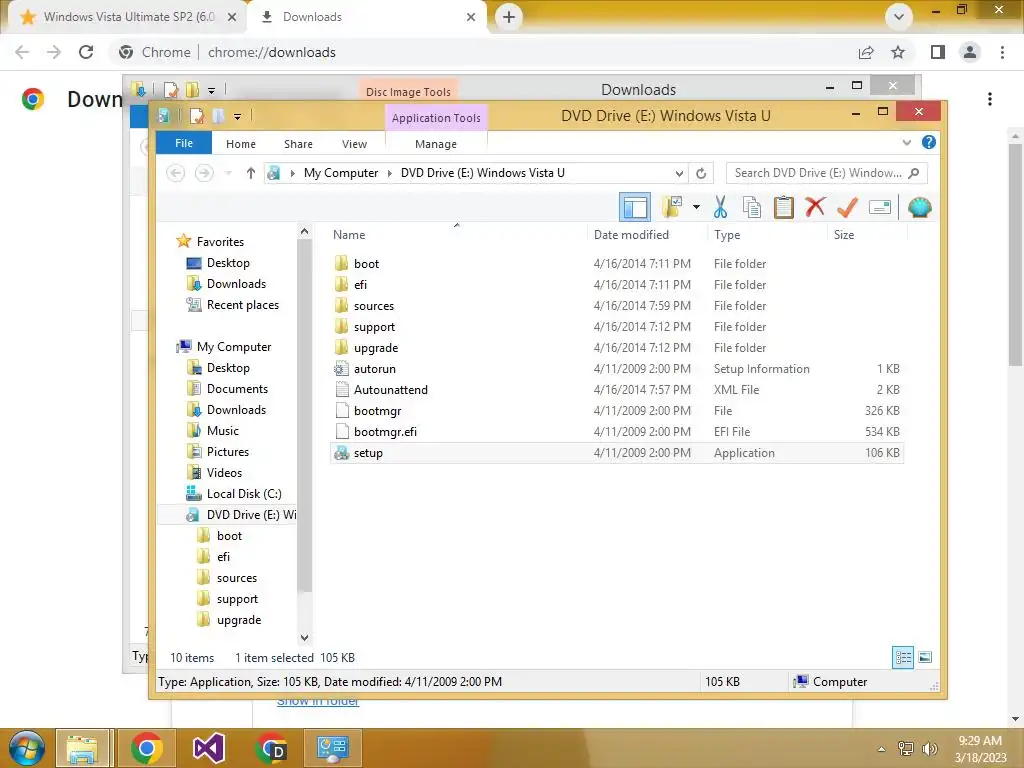Select the setup application file
1024x768 pixels.
617,453
